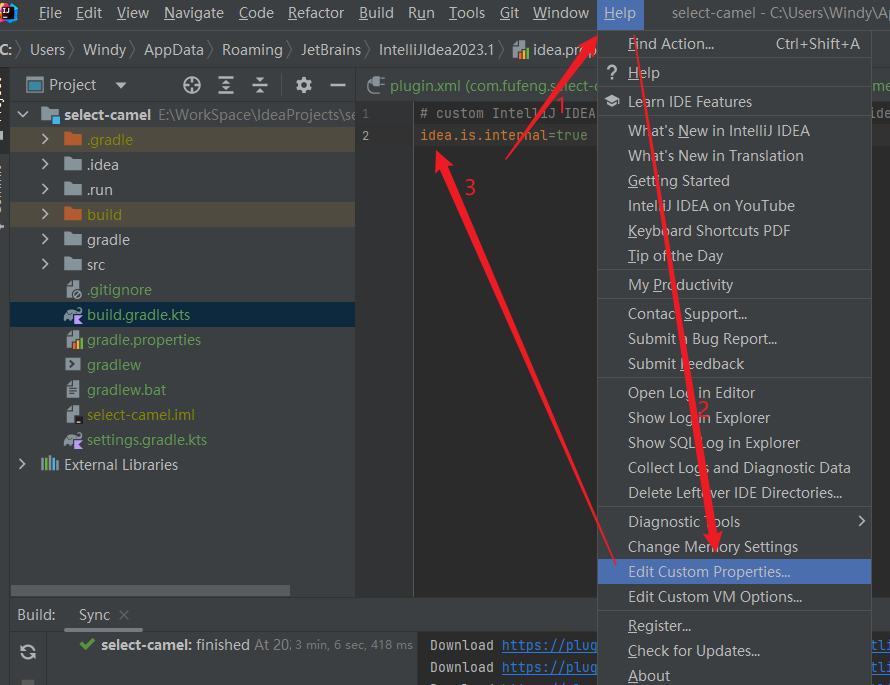Open the File menu

point(50,13)
